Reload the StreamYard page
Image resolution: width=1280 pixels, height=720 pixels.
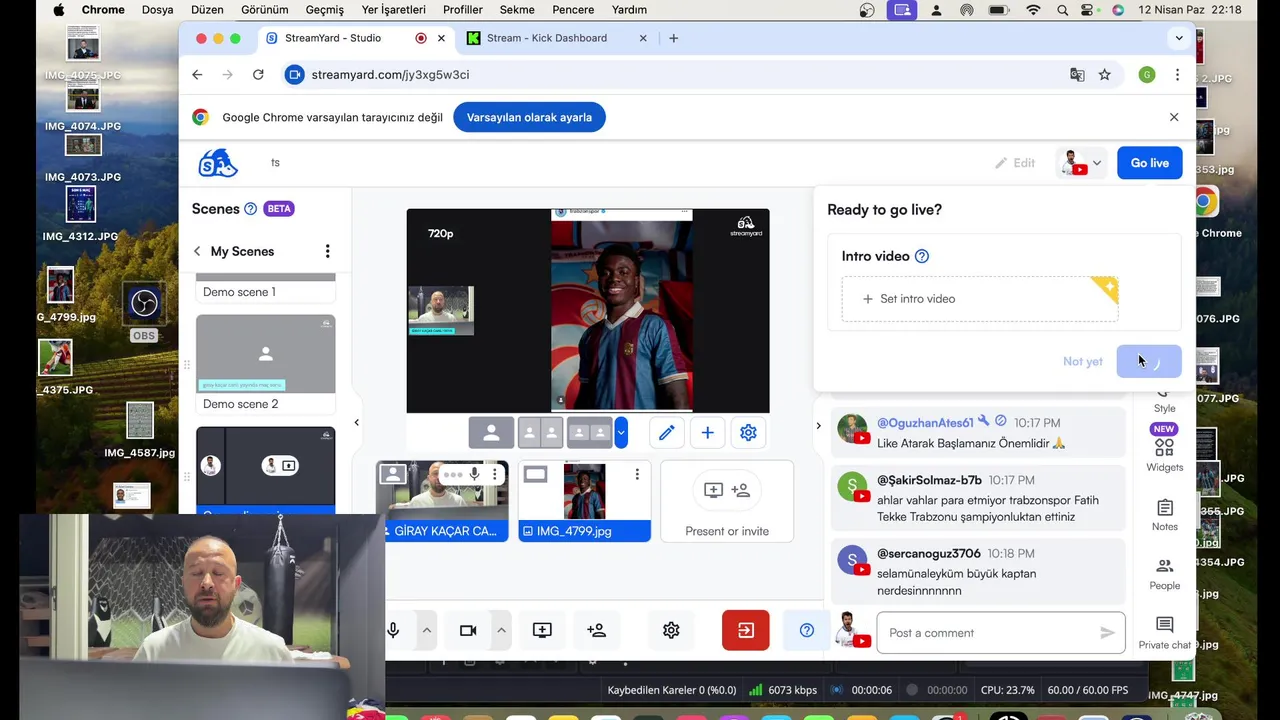258,75
